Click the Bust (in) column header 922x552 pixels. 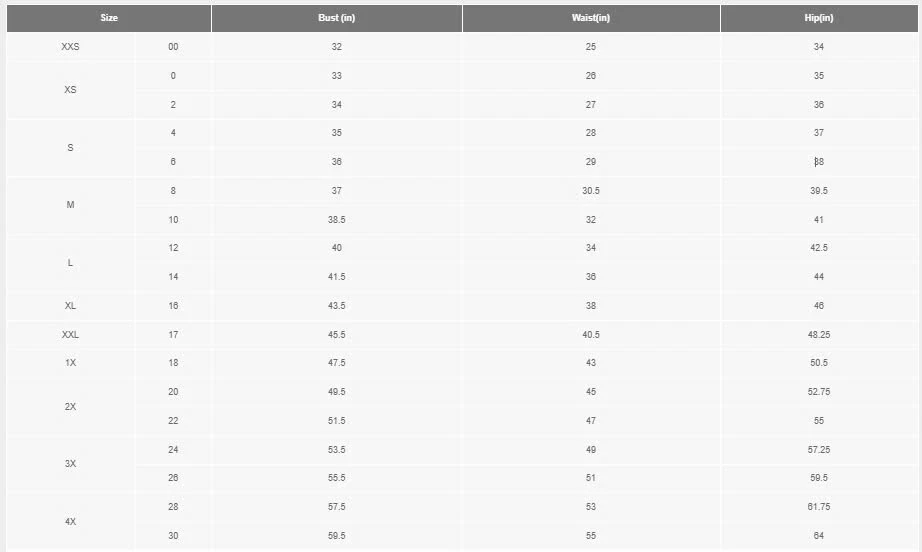(337, 19)
